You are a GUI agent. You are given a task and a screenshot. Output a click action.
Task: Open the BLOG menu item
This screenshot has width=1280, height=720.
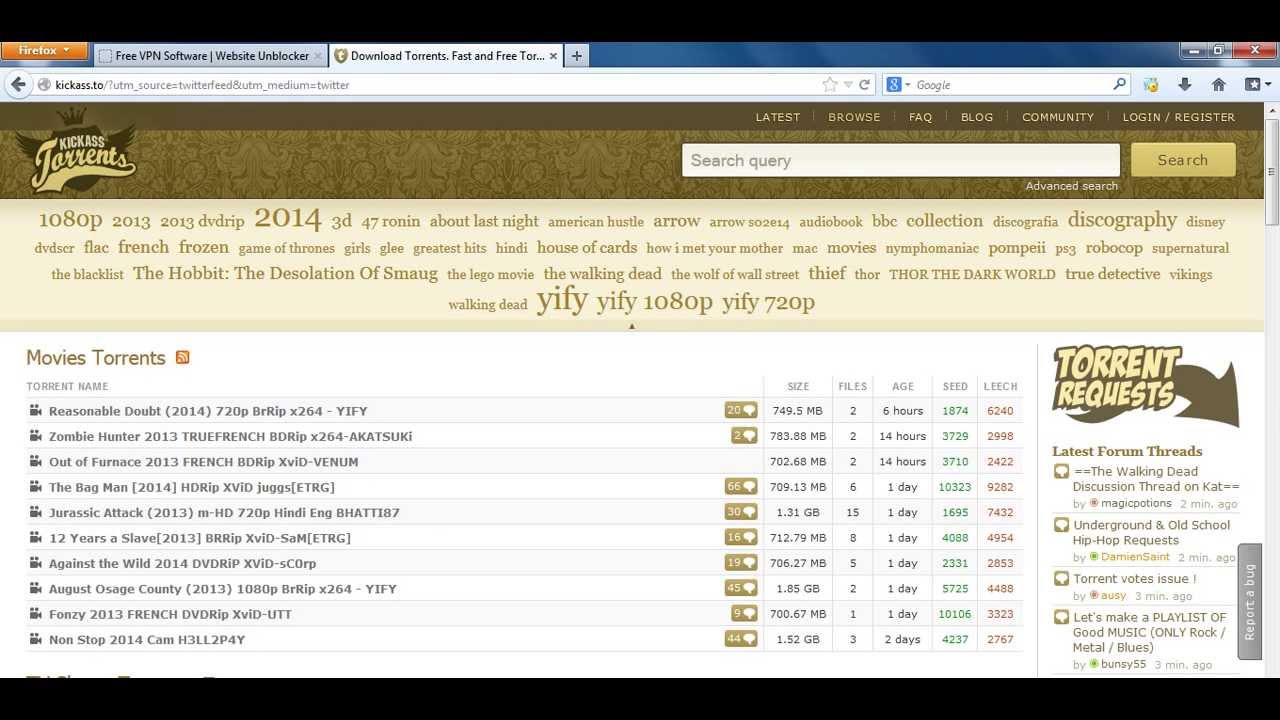(977, 117)
